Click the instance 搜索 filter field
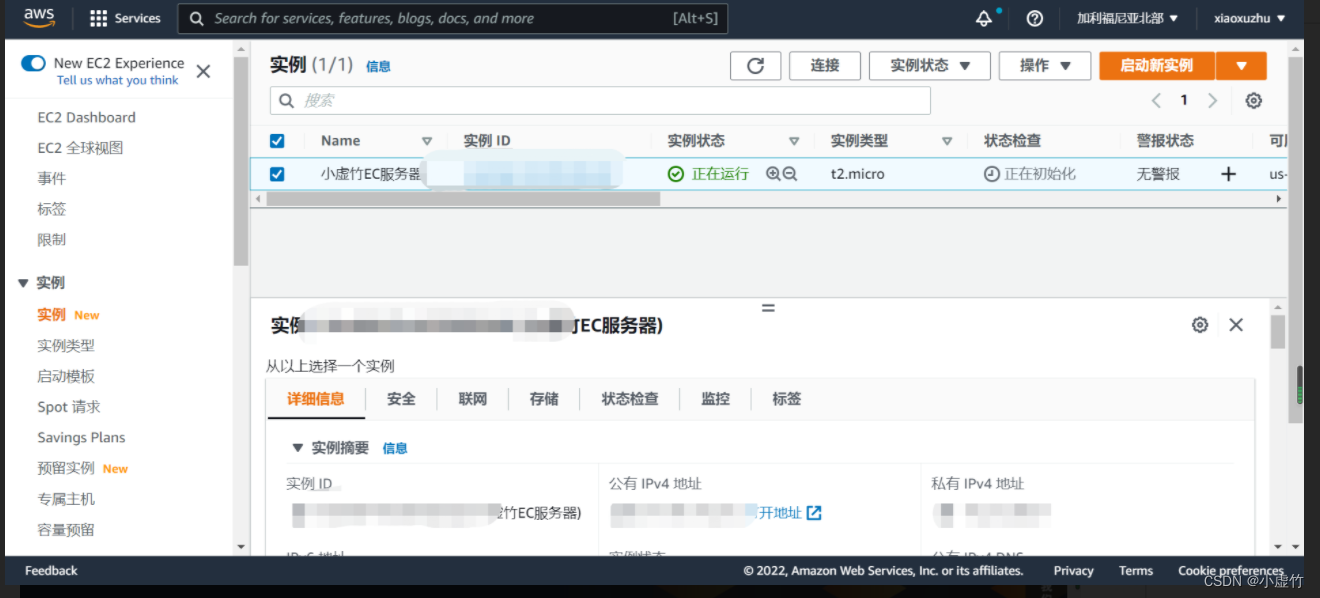The width and height of the screenshot is (1320, 598). 600,100
